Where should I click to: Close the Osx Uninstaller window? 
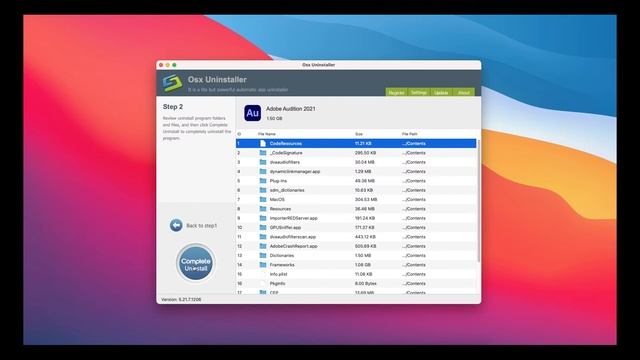pos(161,65)
